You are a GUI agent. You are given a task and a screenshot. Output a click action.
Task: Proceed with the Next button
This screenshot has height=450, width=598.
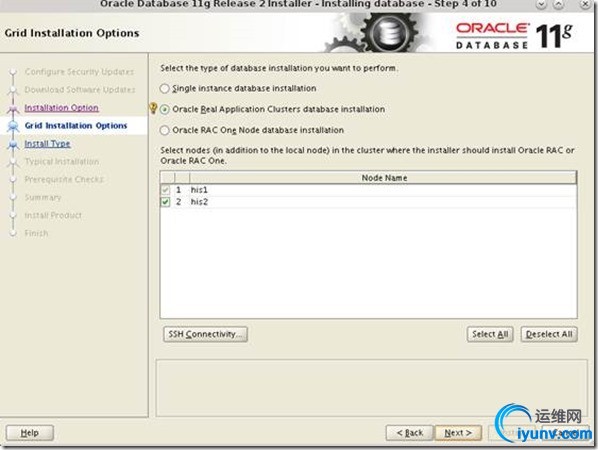pyautogui.click(x=458, y=433)
